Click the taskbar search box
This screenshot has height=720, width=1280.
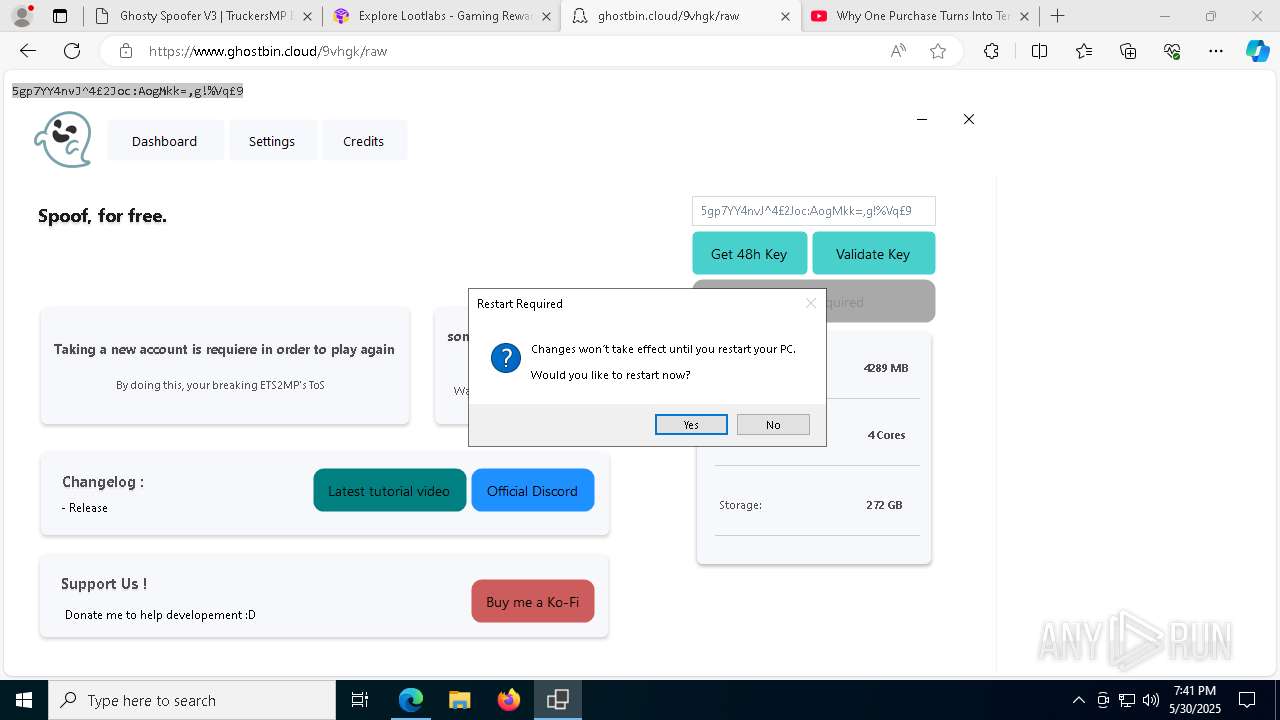[192, 700]
